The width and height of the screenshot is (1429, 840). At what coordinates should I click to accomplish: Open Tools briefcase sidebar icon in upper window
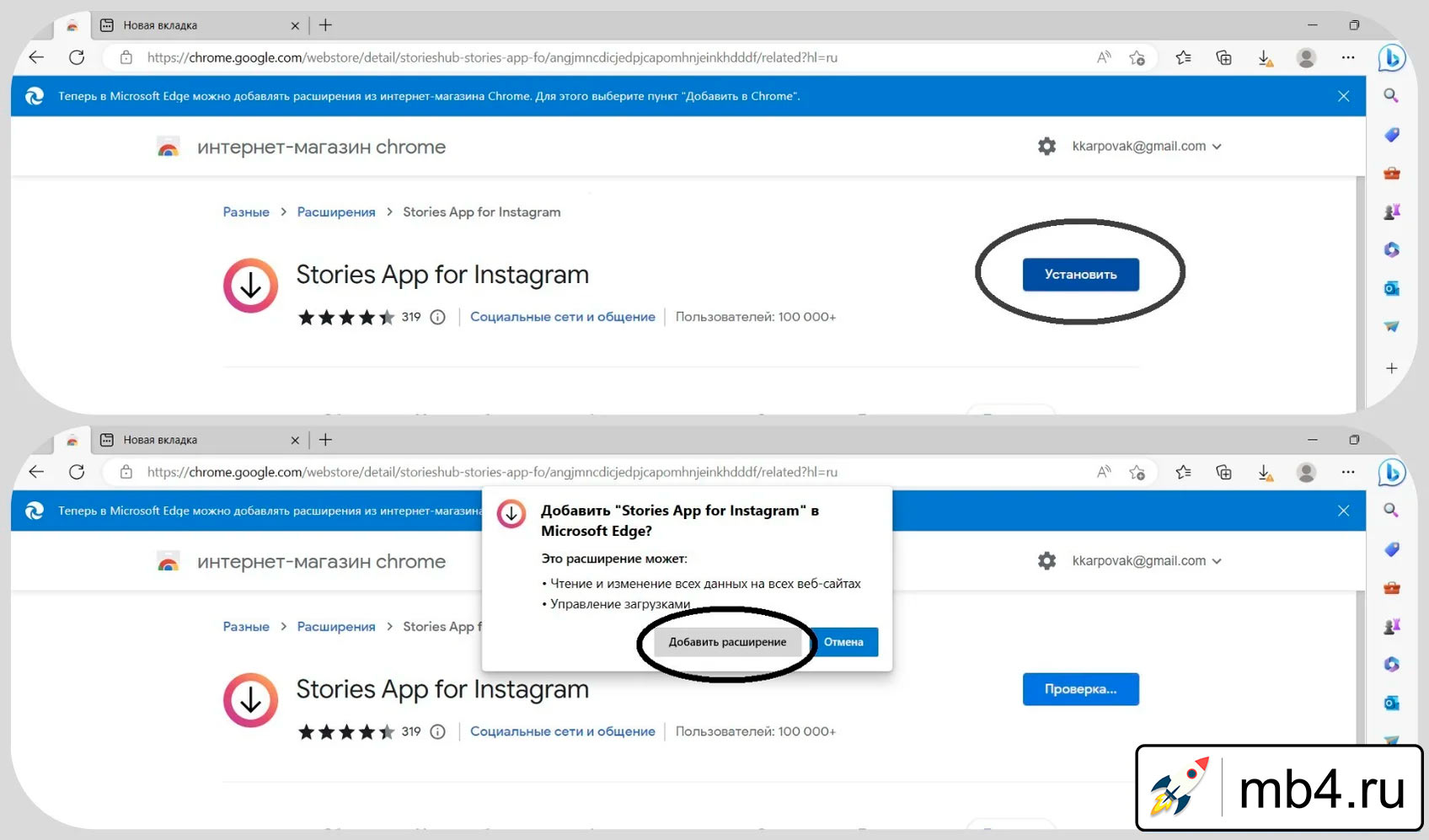click(1392, 173)
